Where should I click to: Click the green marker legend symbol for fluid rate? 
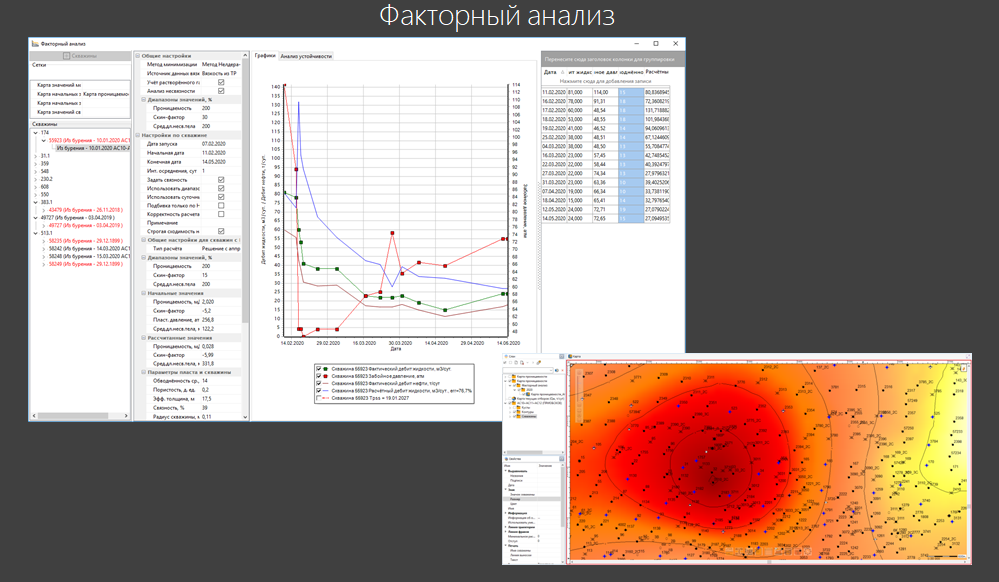click(x=326, y=369)
